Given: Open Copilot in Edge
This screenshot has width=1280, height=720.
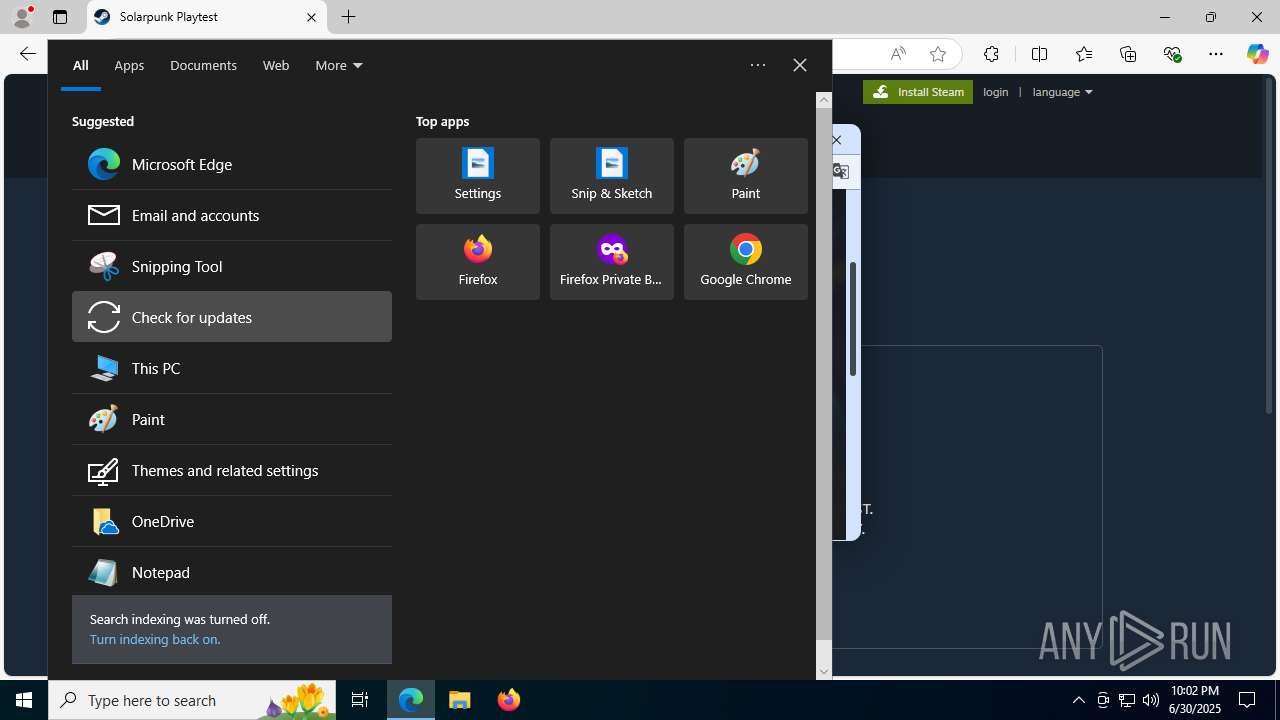Looking at the screenshot, I should 1257,54.
